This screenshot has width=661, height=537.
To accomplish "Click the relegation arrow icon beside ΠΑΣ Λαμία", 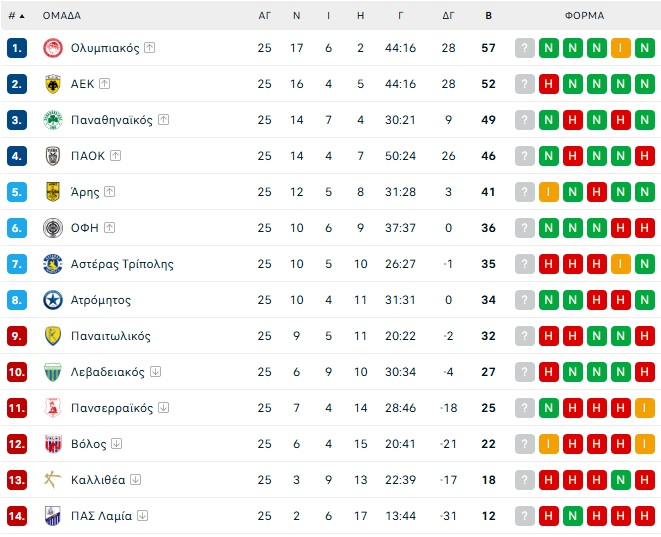I will click(142, 516).
